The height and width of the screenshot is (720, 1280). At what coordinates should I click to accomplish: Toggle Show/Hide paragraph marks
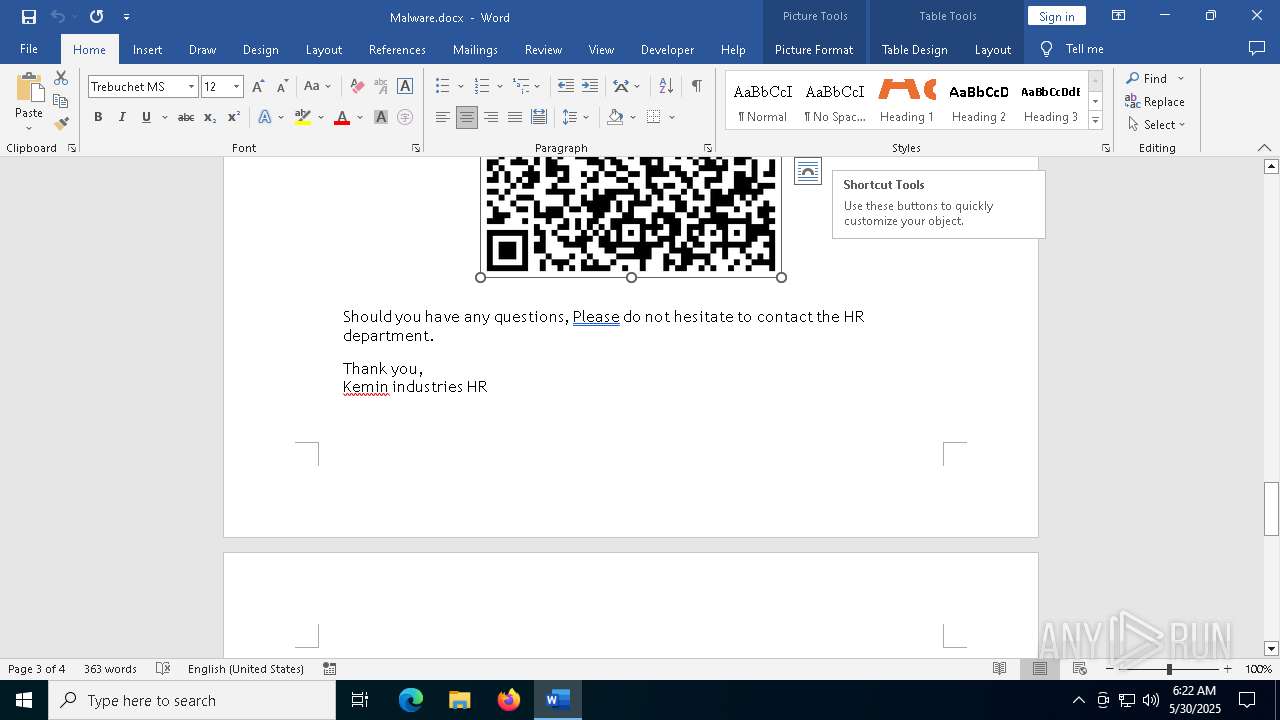(697, 87)
